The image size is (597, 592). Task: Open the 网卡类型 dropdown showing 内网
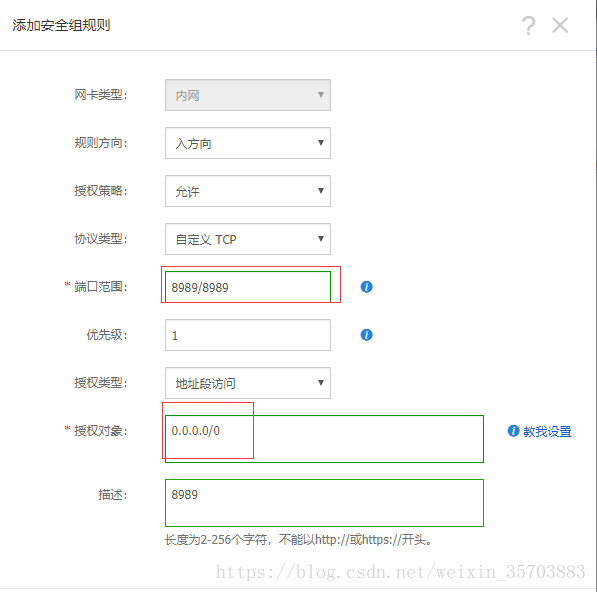click(x=248, y=95)
